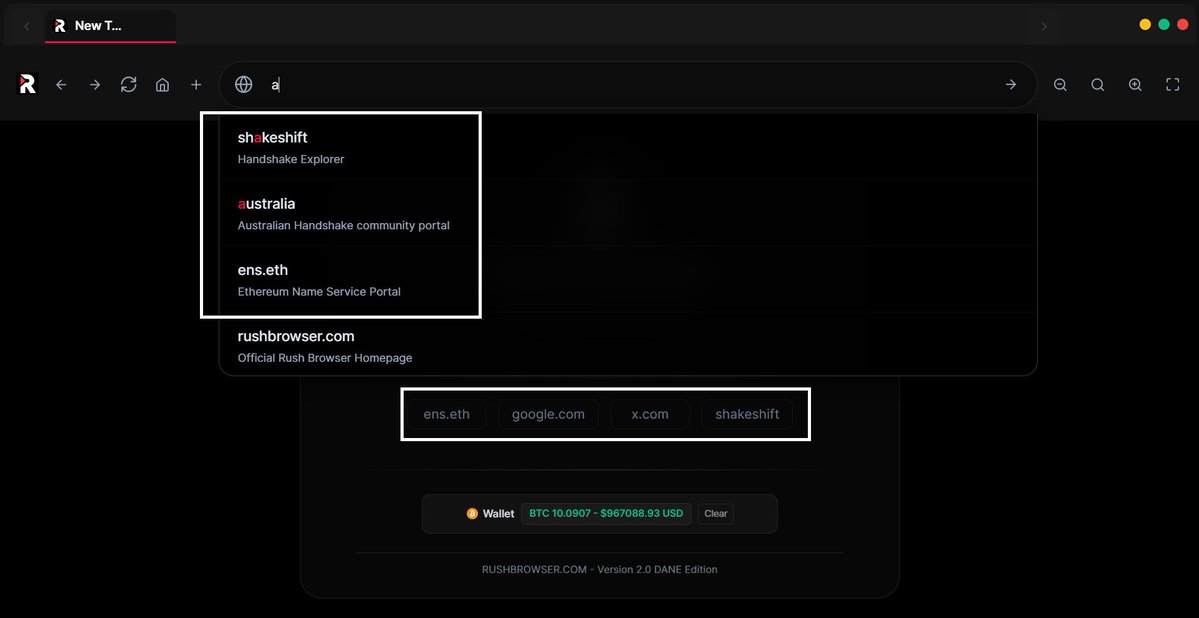The image size is (1199, 618).
Task: Click the Rush browser logo
Action: tap(26, 84)
